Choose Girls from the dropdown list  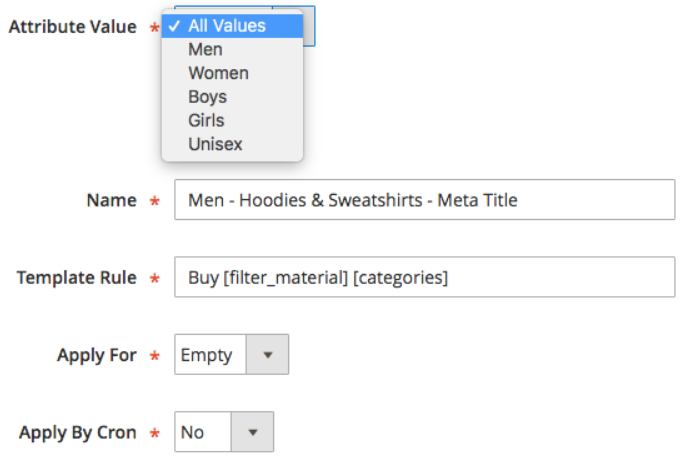(x=206, y=120)
